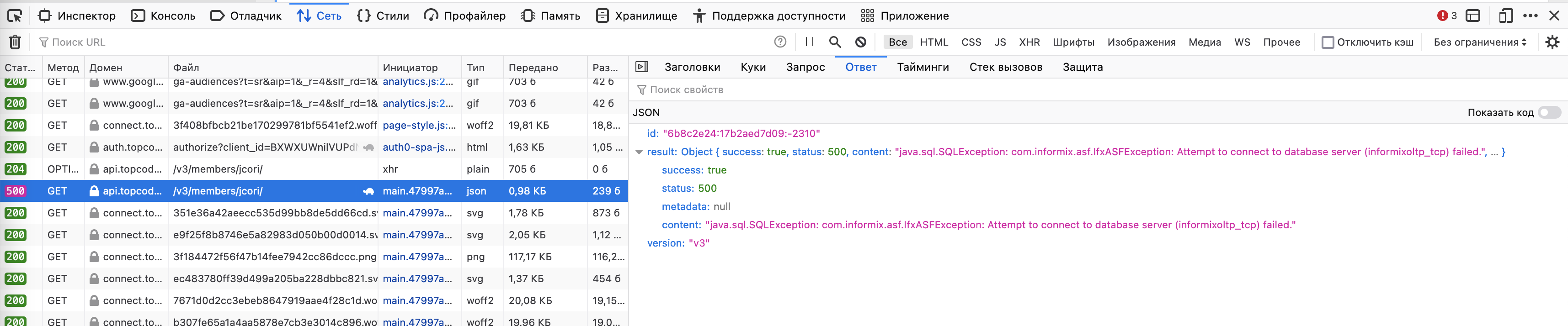This screenshot has width=1568, height=326.
Task: Open the page-style.js initiator link
Action: click(x=419, y=125)
